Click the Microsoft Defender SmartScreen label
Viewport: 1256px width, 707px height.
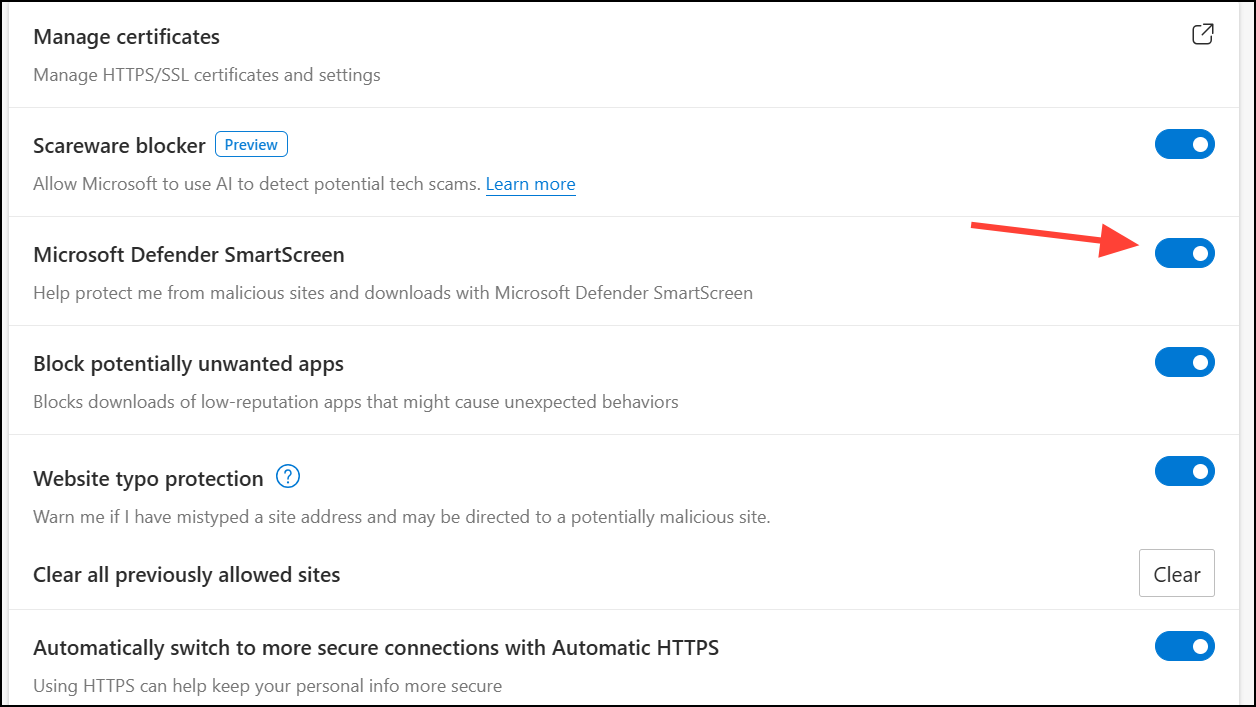[x=188, y=255]
